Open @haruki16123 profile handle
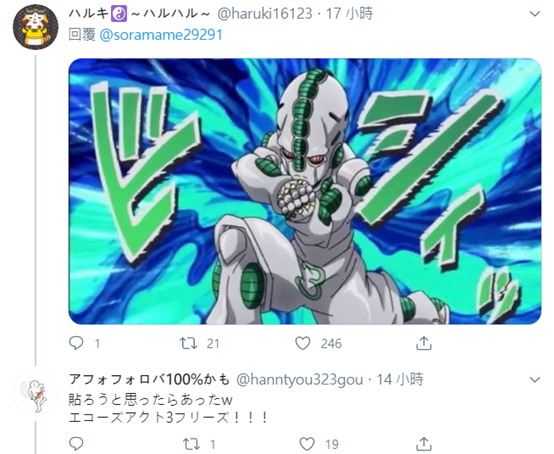This screenshot has height=454, width=554. [x=265, y=14]
